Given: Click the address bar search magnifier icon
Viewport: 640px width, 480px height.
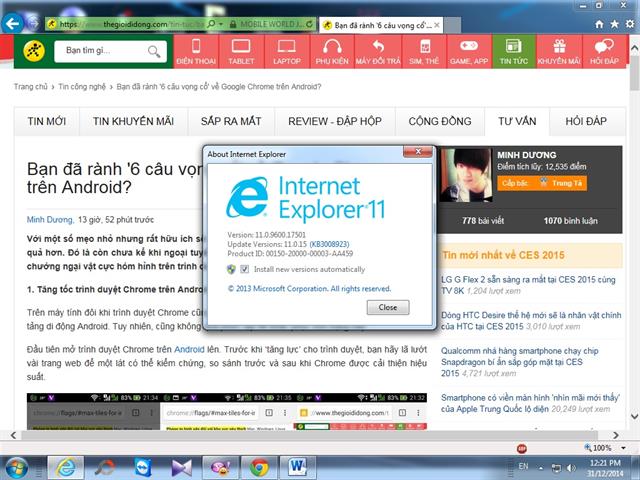Looking at the screenshot, I should pos(211,24).
